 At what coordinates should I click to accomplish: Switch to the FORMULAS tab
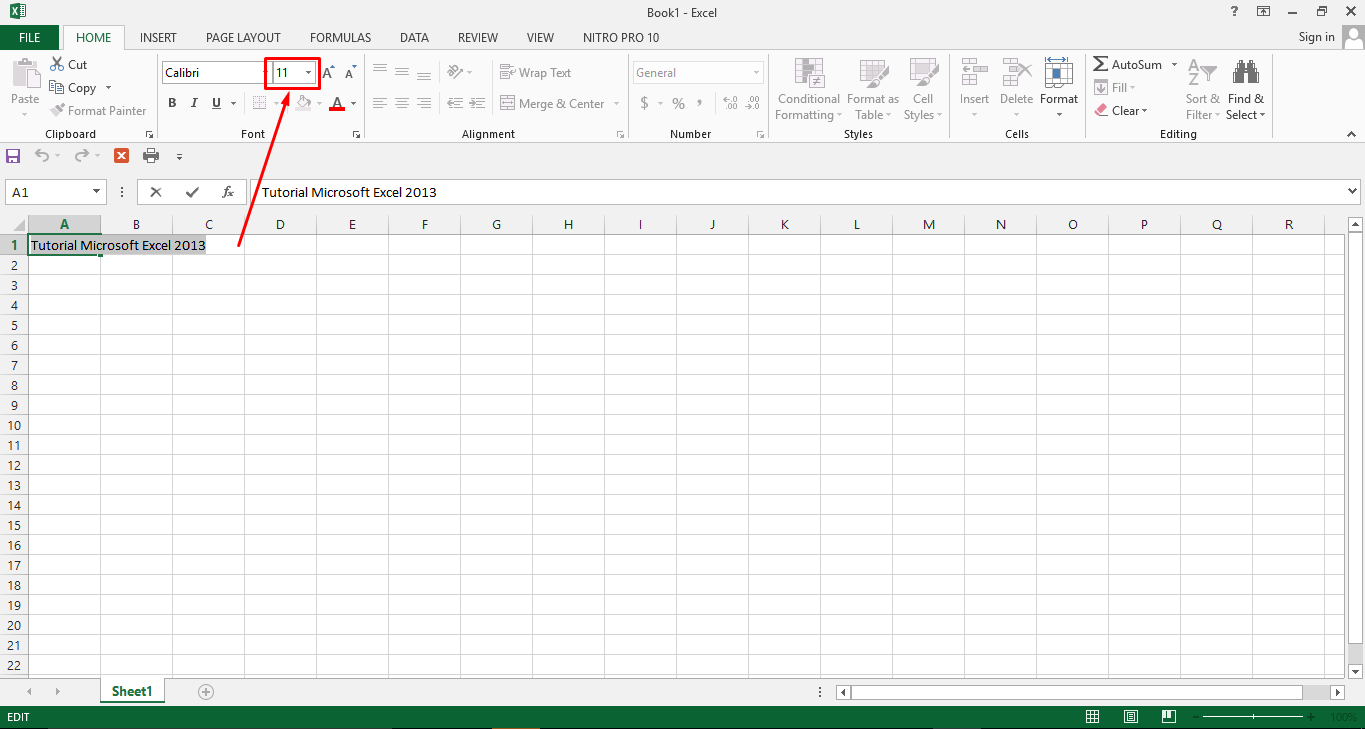tap(340, 38)
